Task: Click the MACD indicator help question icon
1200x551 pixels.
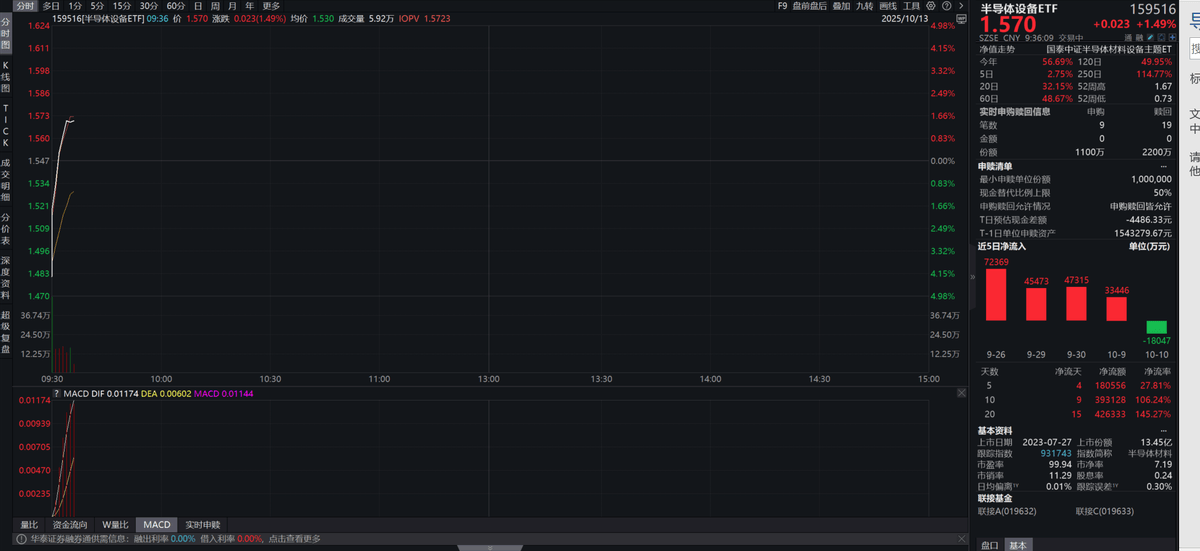Action: coord(56,394)
